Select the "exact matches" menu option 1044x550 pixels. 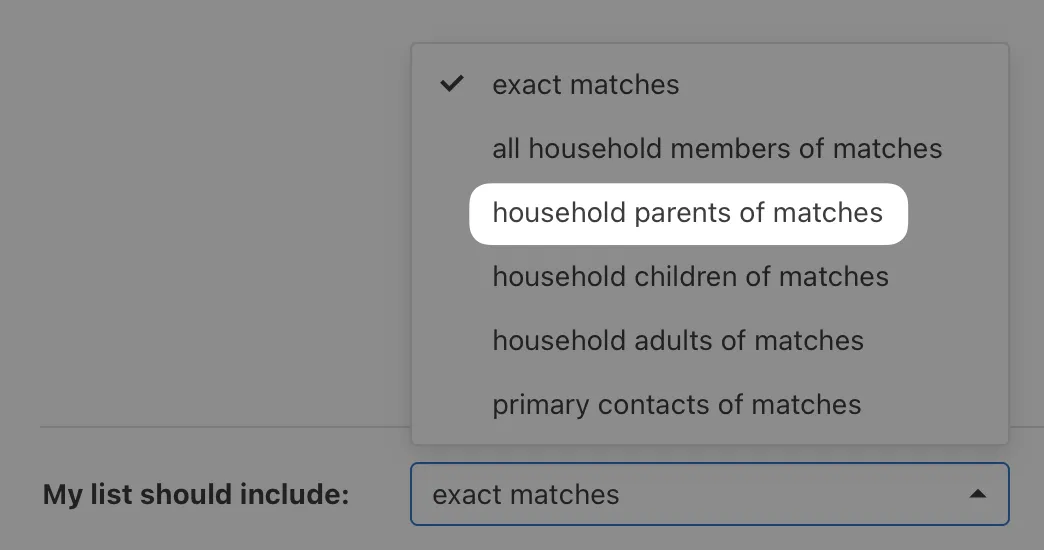pyautogui.click(x=585, y=85)
